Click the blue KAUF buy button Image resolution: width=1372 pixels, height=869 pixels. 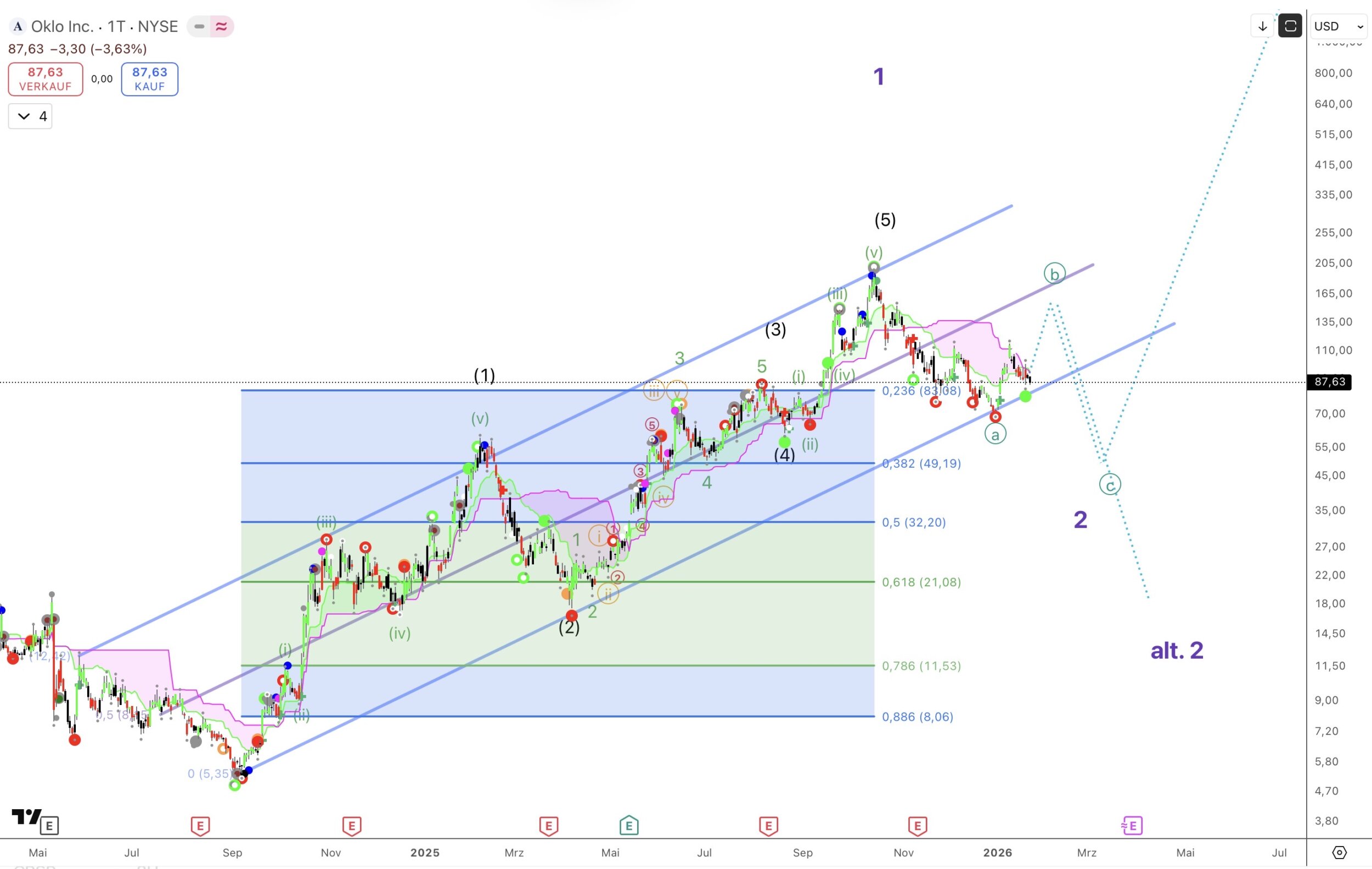[149, 79]
